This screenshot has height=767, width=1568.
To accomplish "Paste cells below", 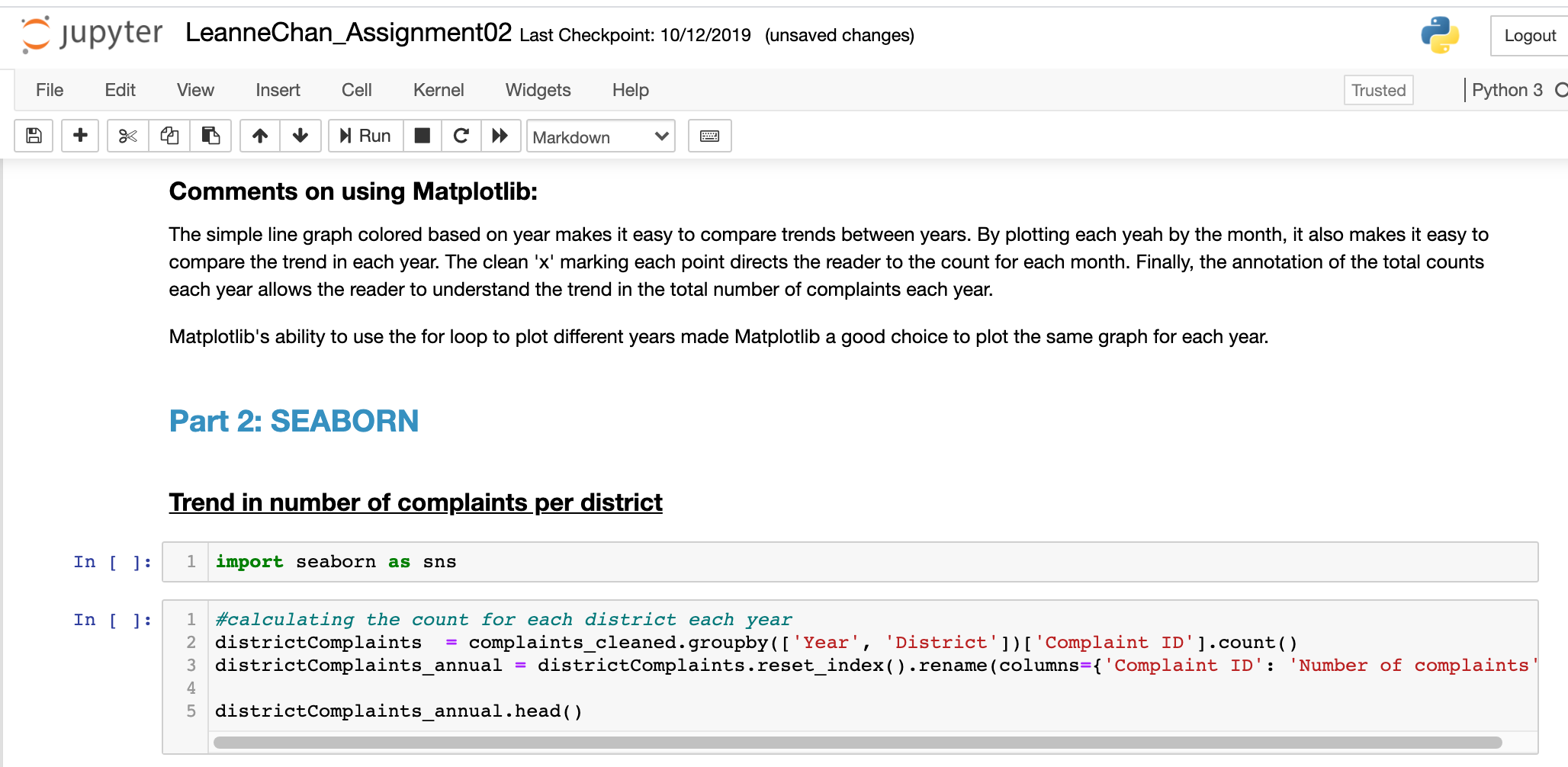I will coord(210,136).
